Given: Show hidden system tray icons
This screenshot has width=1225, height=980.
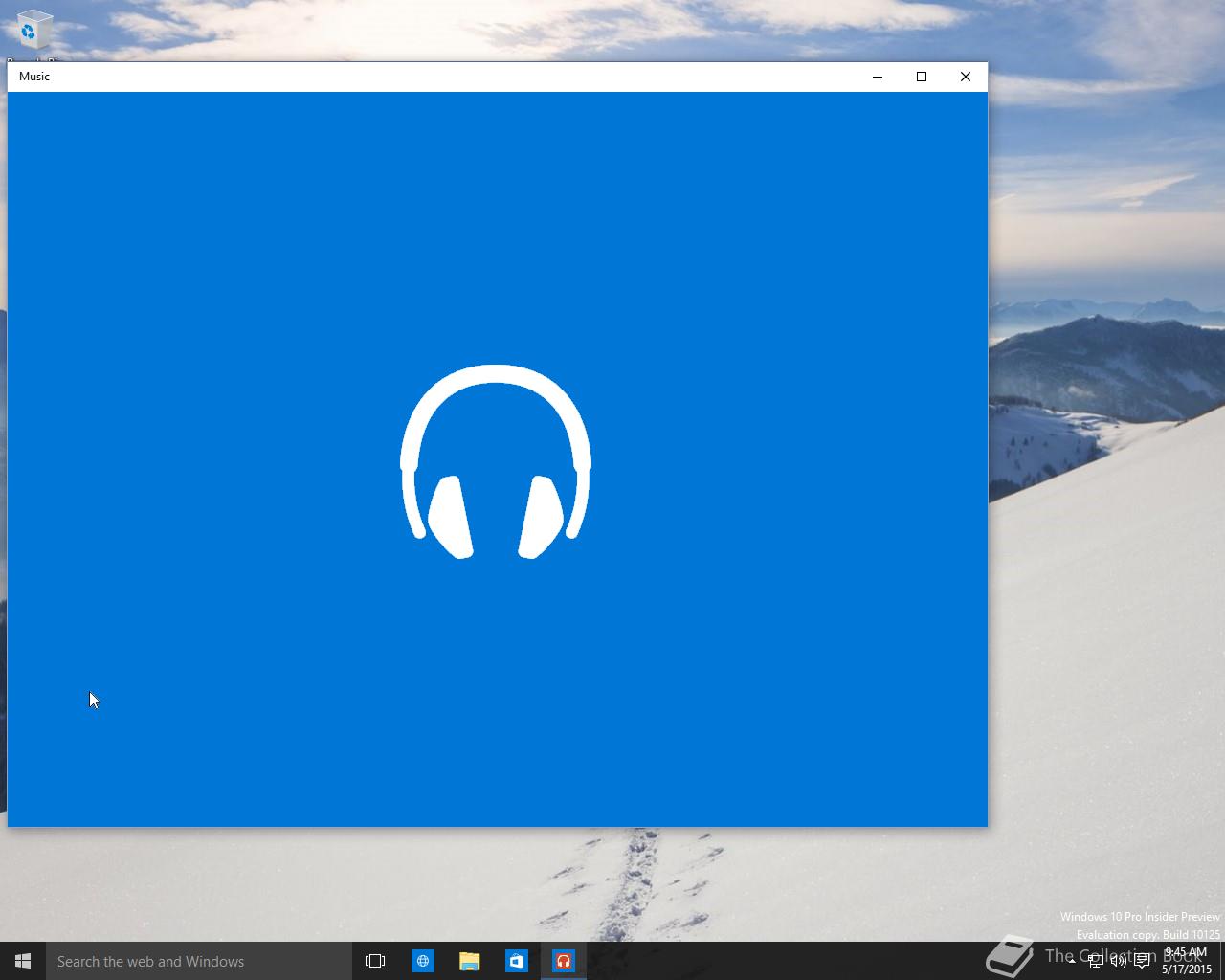Looking at the screenshot, I should point(1071,961).
